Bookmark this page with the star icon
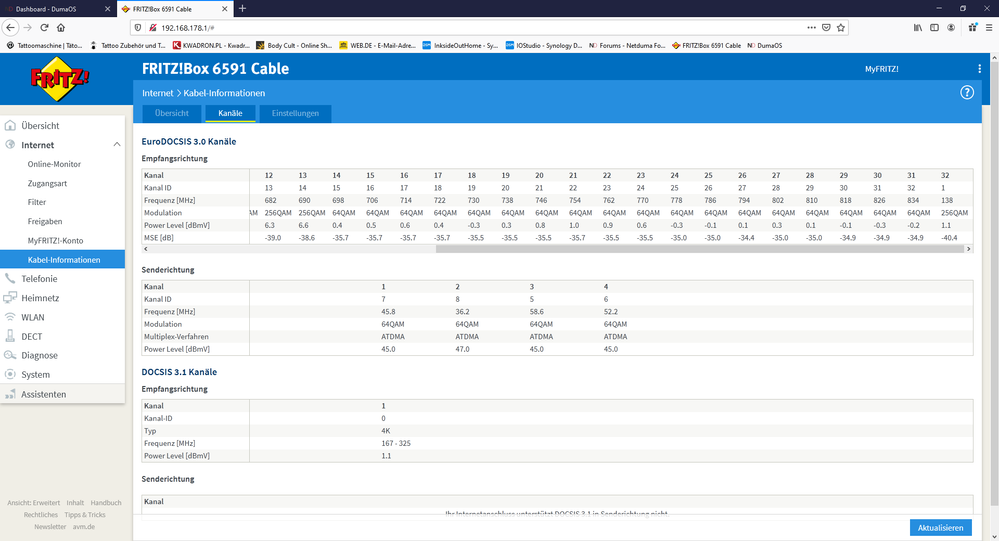999x541 pixels. 841,28
